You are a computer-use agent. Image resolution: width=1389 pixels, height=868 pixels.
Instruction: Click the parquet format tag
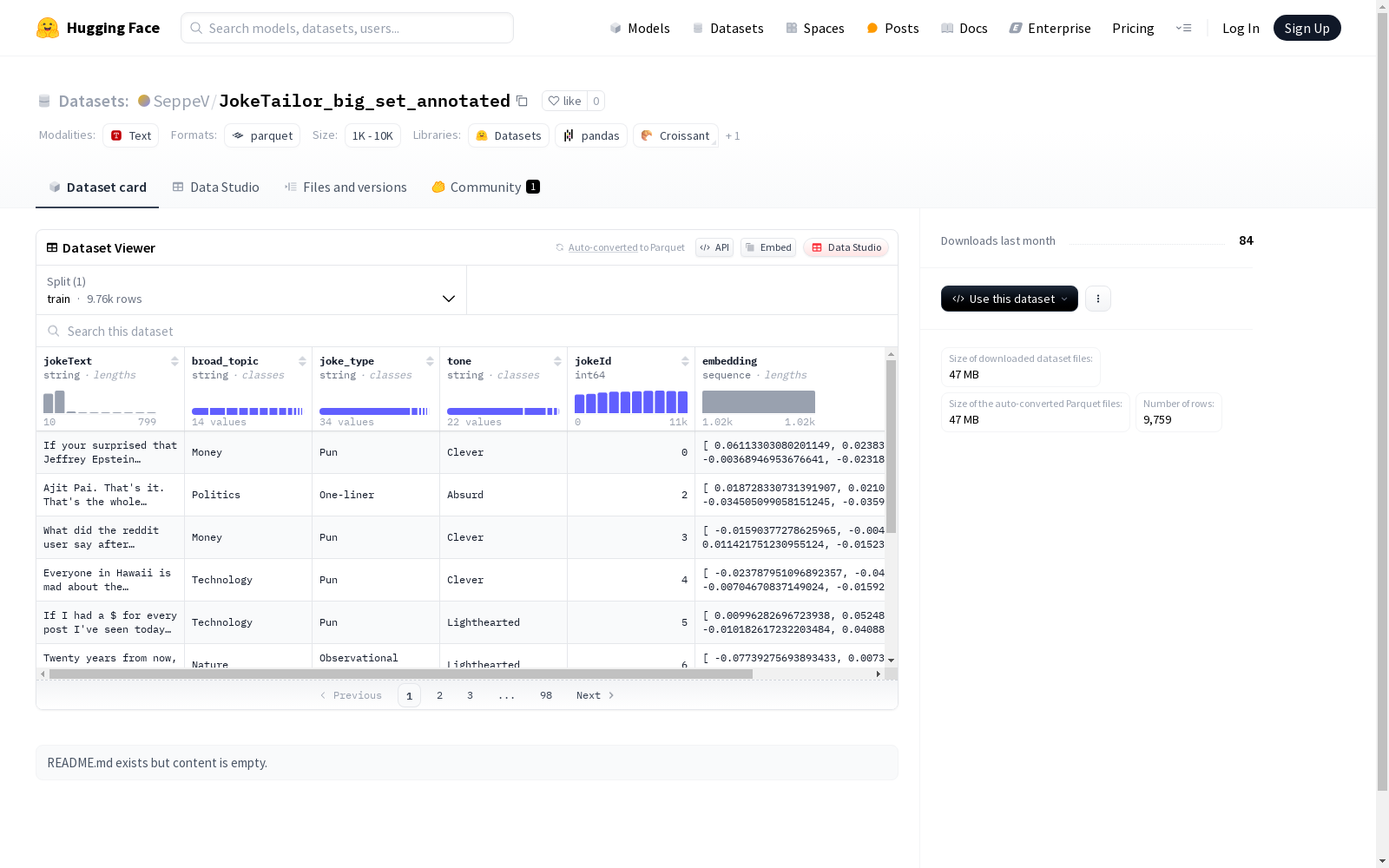(262, 135)
